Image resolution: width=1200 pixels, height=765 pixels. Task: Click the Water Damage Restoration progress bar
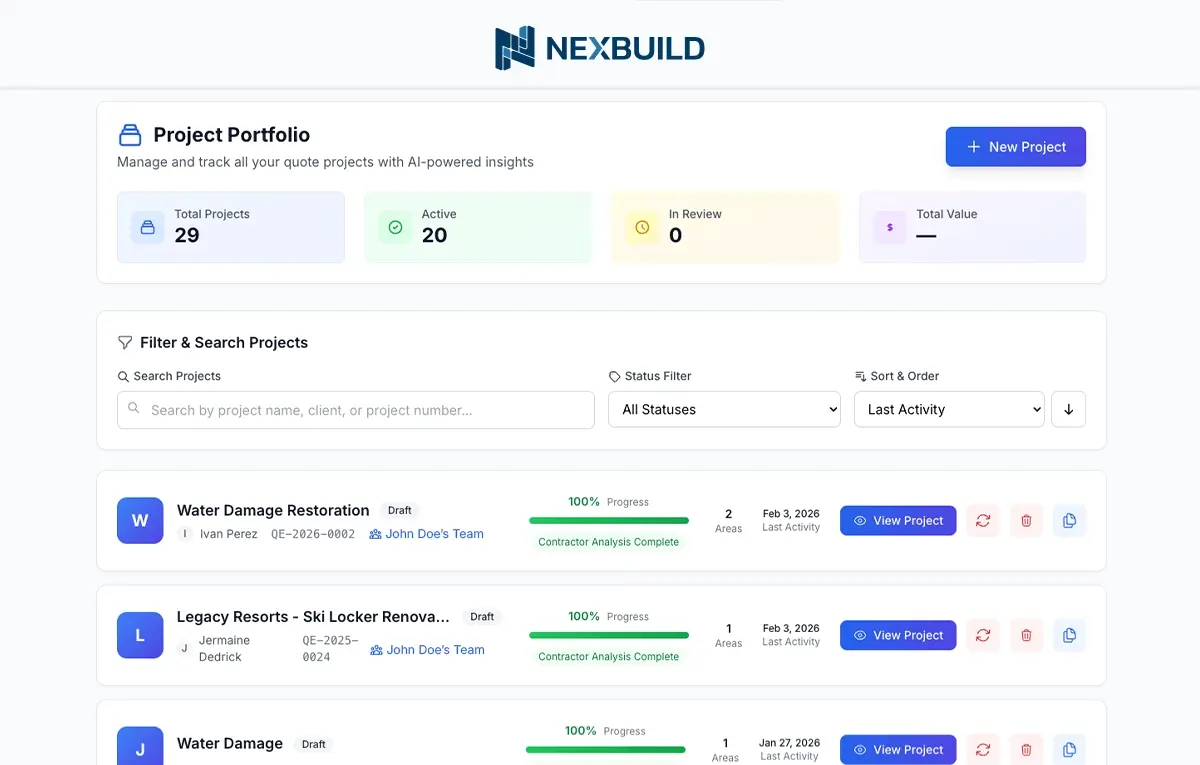(608, 521)
